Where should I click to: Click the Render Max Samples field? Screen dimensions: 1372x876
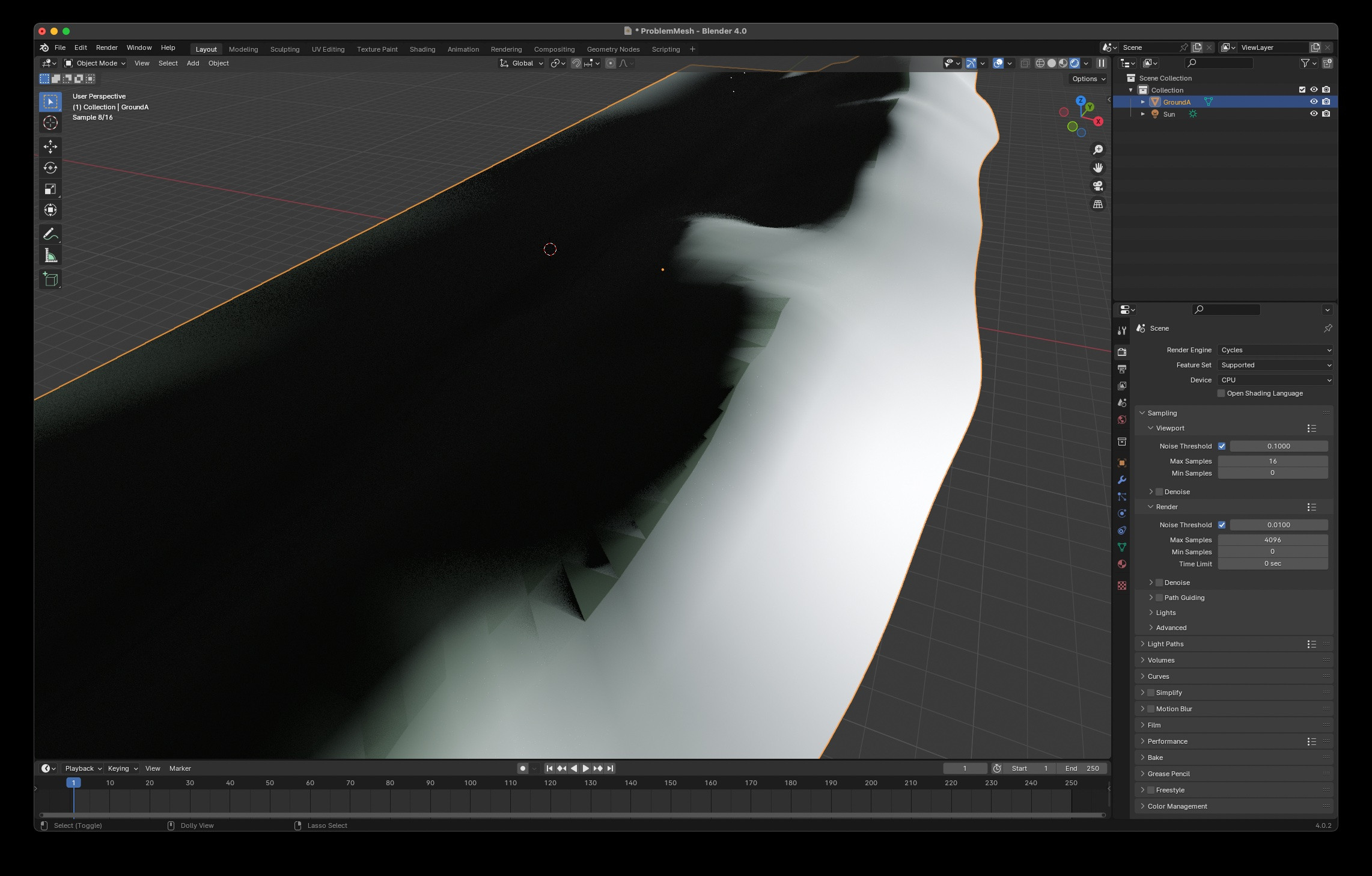point(1273,540)
